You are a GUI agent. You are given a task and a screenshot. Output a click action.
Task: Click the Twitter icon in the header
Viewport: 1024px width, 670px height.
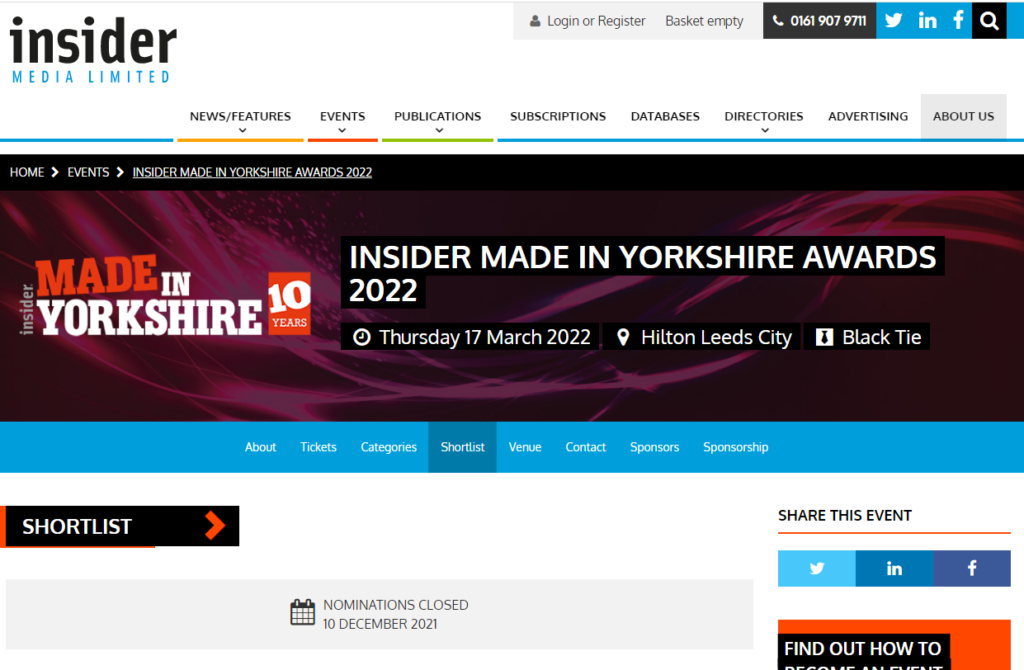tap(893, 20)
